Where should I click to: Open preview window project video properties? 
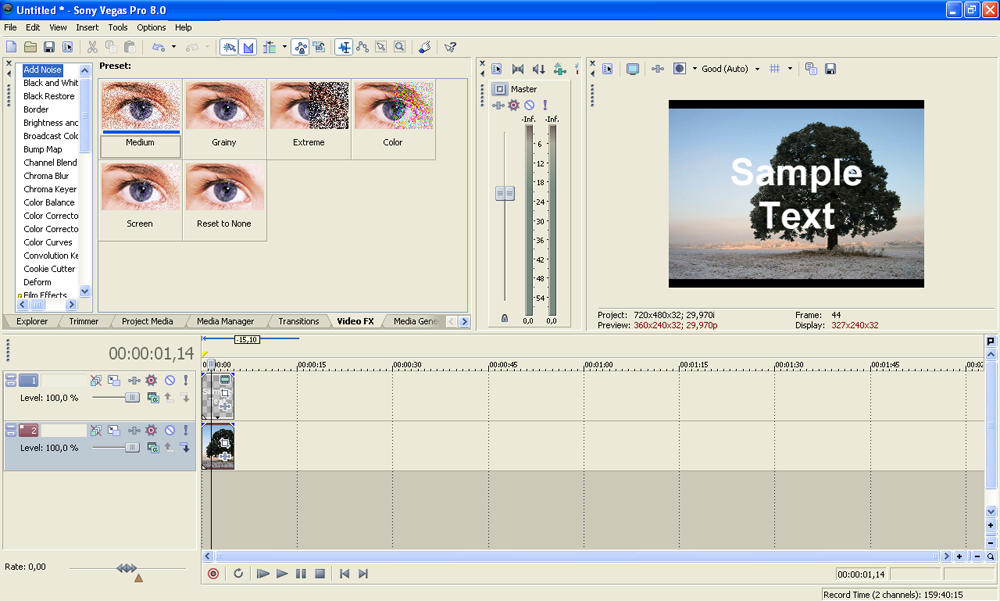point(607,69)
